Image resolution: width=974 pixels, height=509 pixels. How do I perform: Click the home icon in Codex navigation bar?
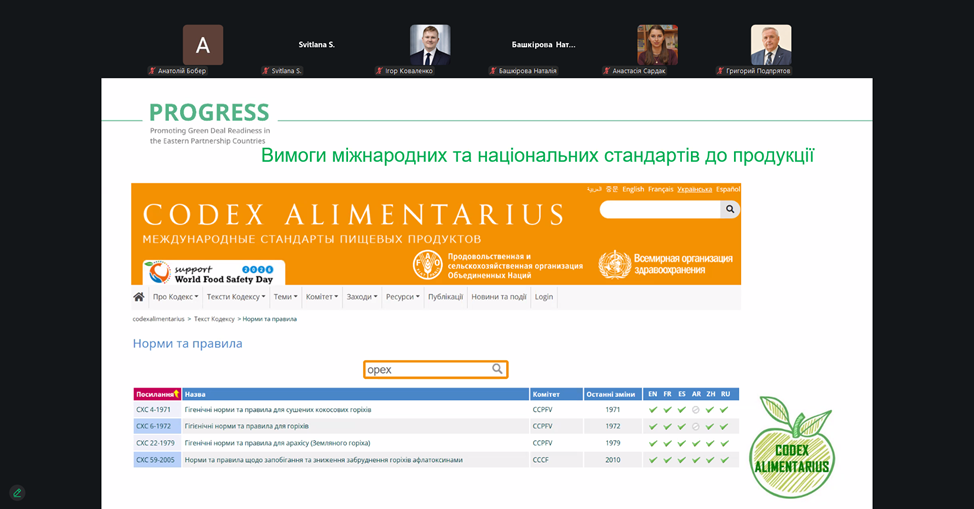point(139,297)
